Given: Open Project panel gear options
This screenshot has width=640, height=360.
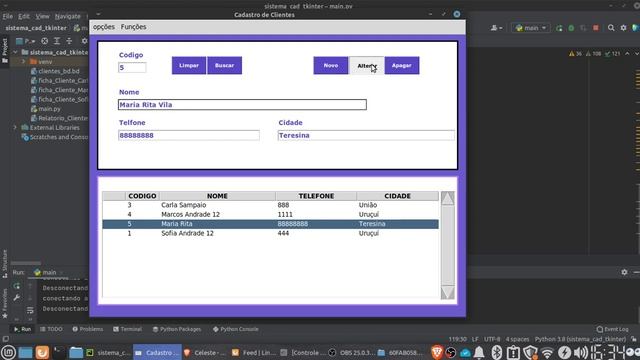Looking at the screenshot, I should point(84,41).
